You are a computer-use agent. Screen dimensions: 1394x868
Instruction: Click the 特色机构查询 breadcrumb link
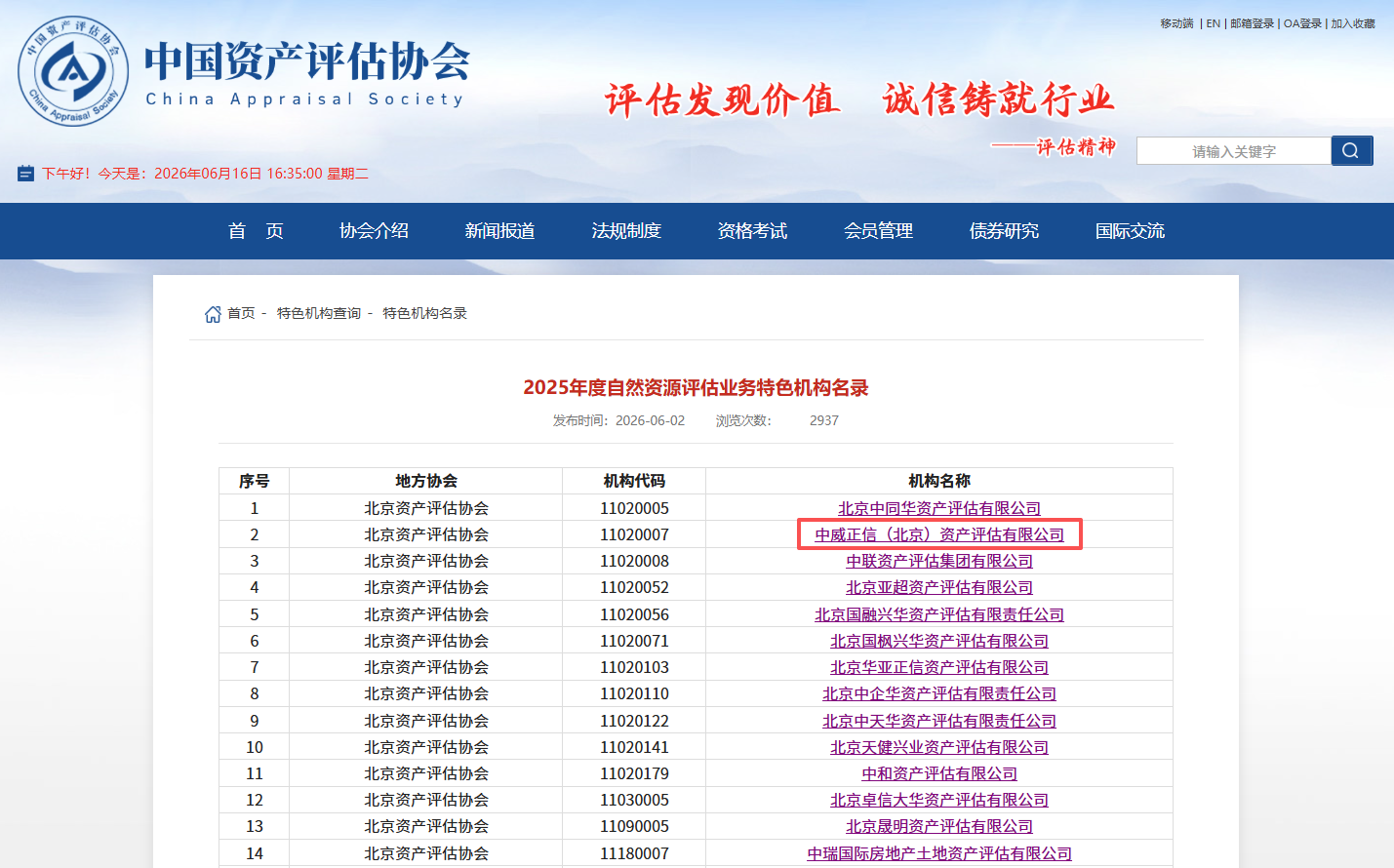(x=319, y=313)
